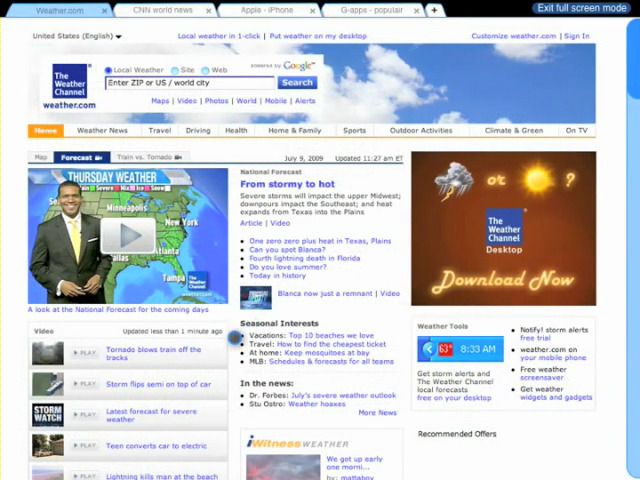Open a new tab with plus button
This screenshot has height=480, width=640.
click(434, 10)
